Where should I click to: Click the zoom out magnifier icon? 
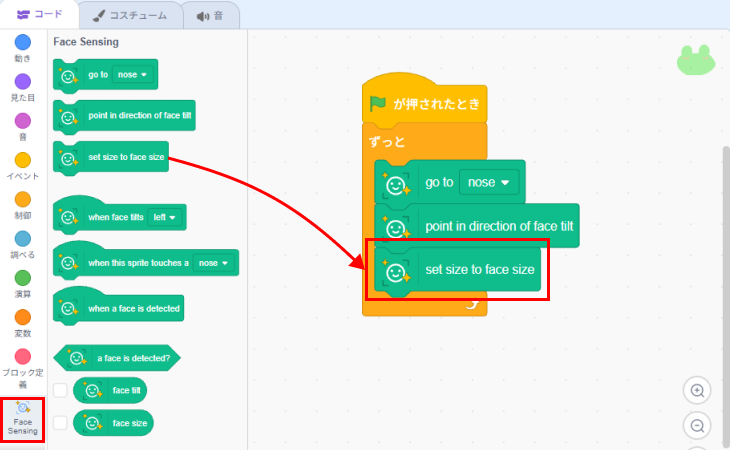[697, 426]
